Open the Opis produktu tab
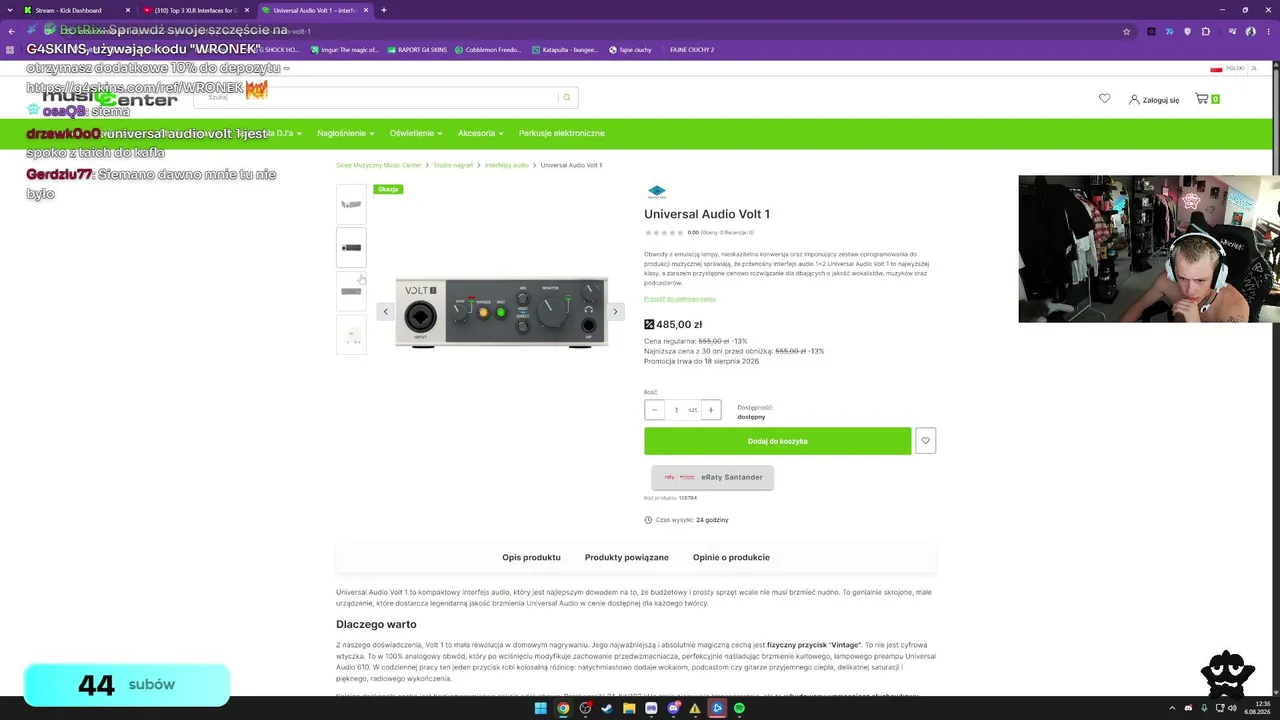This screenshot has height=720, width=1280. (531, 557)
